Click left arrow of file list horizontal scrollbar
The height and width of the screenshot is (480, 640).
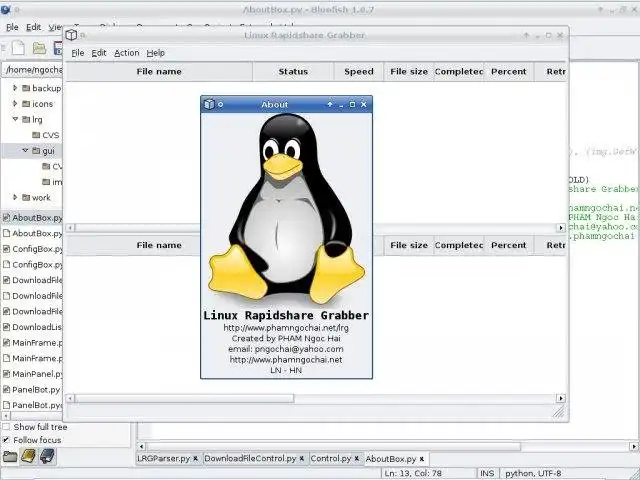tap(5, 416)
